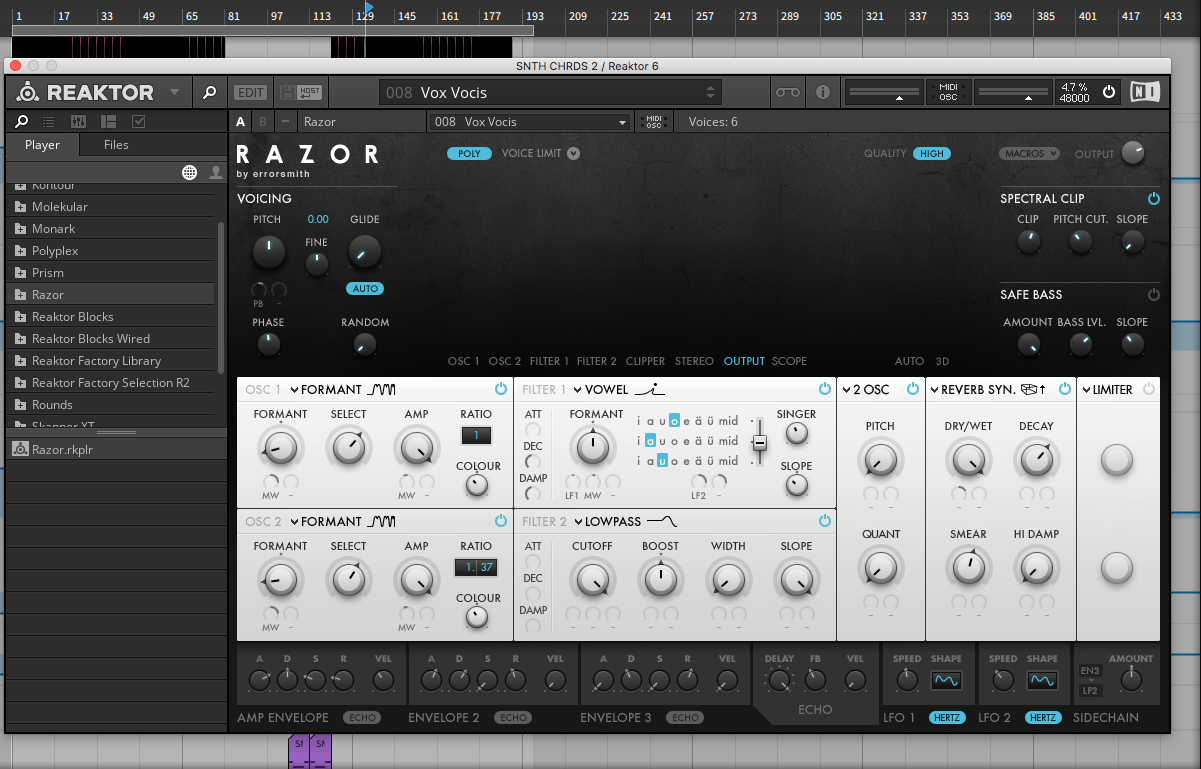Click the user content person icon

[215, 173]
